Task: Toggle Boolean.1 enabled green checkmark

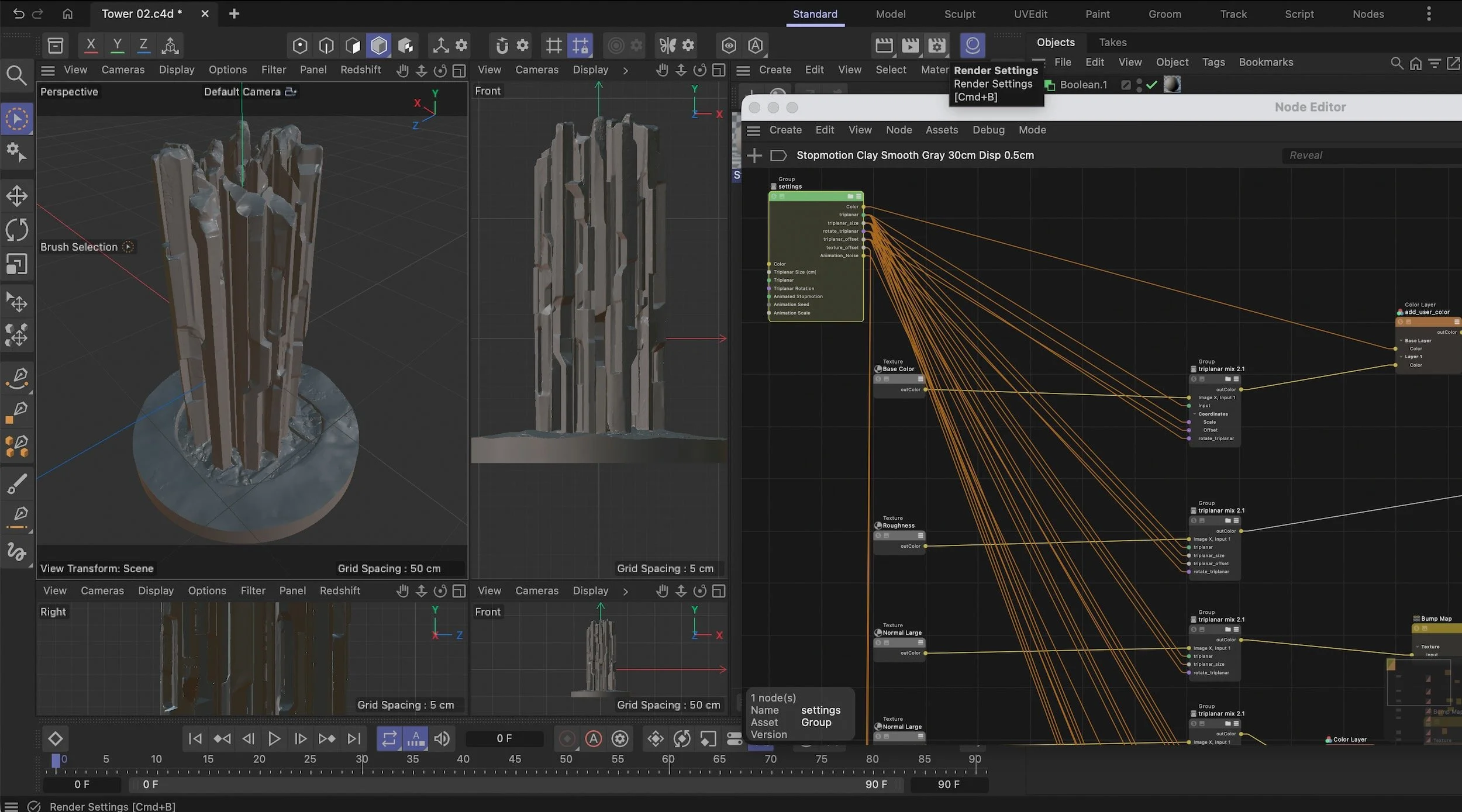Action: [x=1151, y=85]
